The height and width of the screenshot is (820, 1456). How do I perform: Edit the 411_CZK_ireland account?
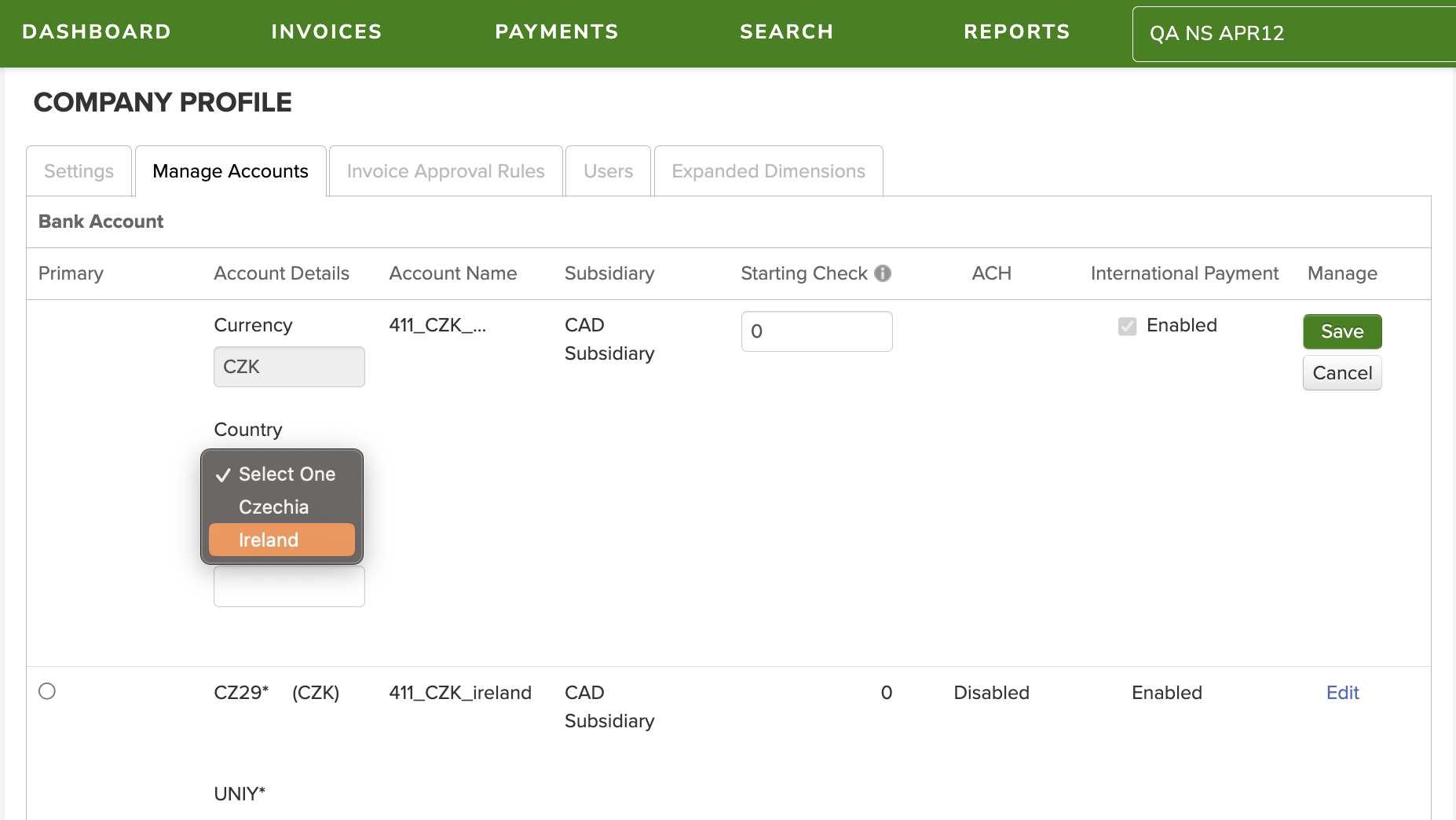[1342, 693]
